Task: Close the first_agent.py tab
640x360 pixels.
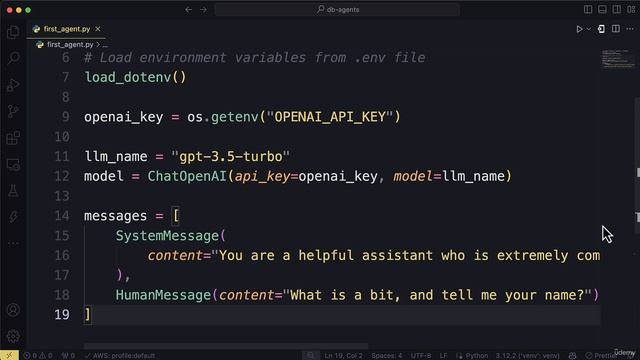Action: [98, 29]
